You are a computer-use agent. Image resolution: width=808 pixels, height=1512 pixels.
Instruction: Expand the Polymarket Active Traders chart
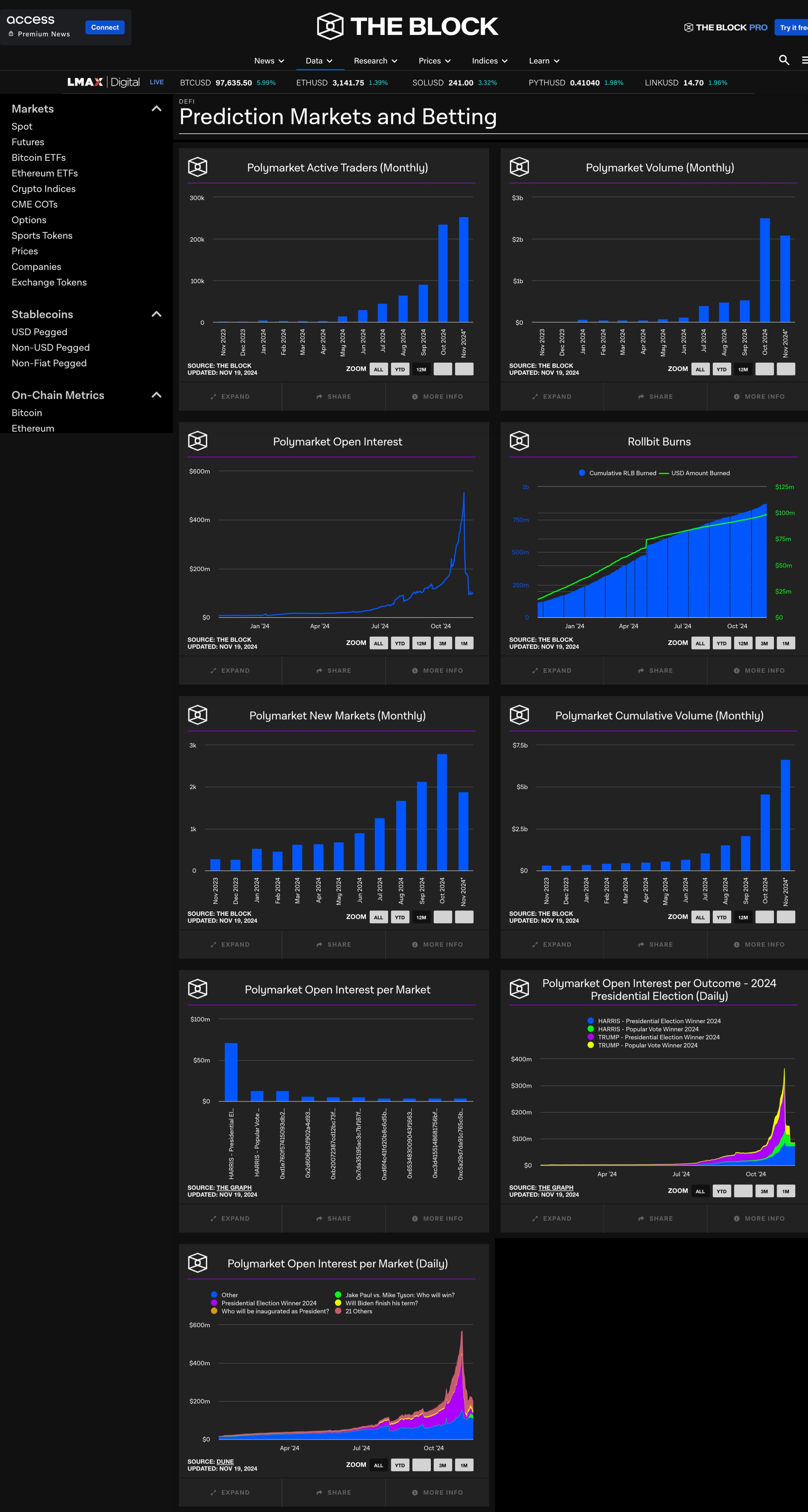click(230, 397)
